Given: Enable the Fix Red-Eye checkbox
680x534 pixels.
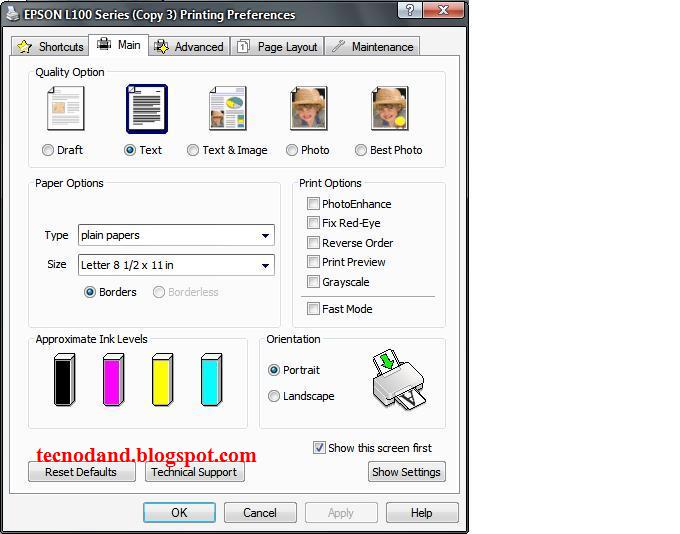Looking at the screenshot, I should point(313,223).
